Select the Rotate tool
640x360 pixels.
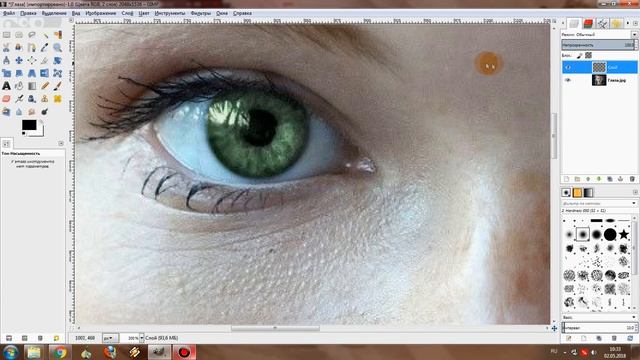coord(58,60)
